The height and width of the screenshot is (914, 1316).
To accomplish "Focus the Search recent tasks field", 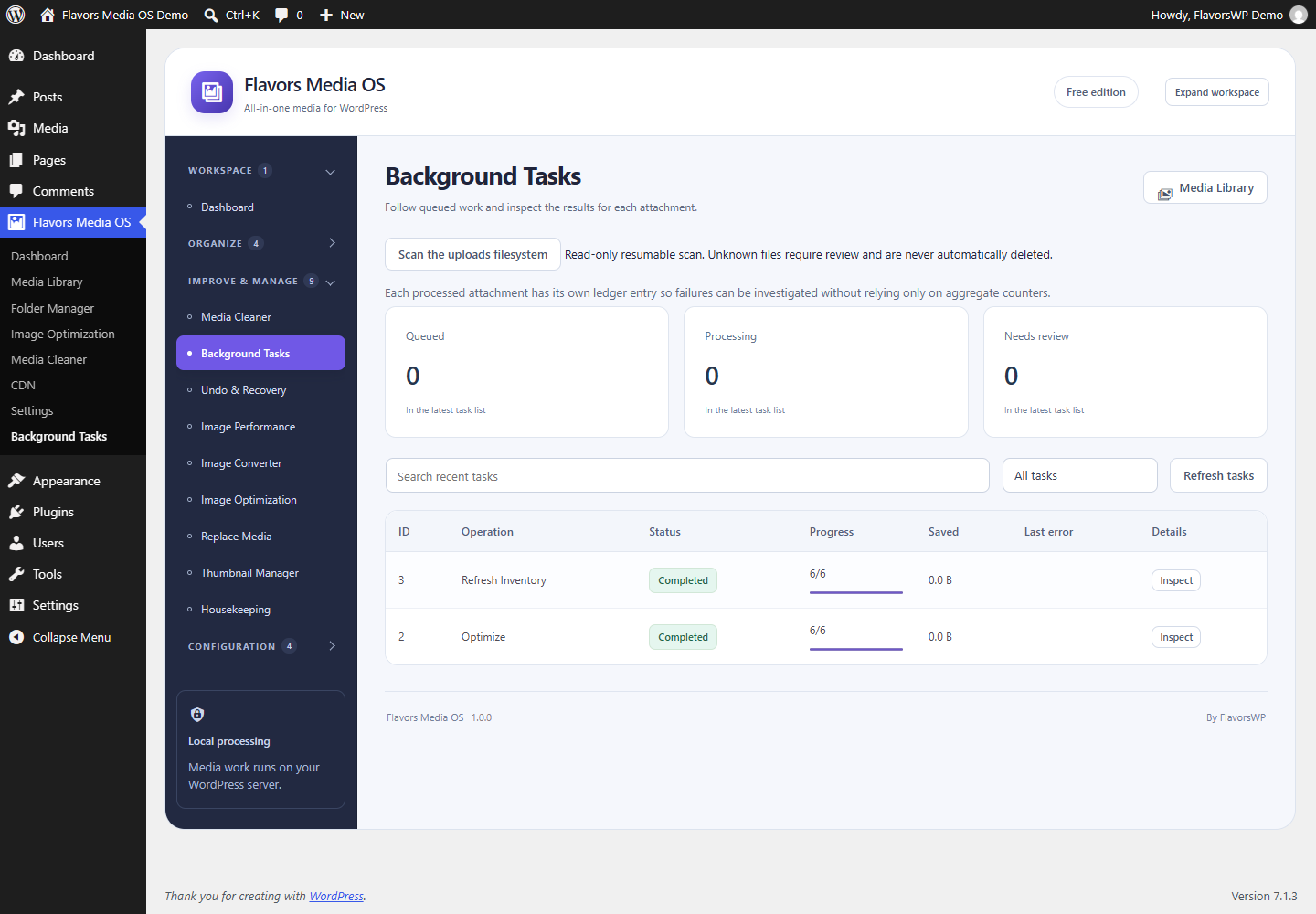I will 687,475.
